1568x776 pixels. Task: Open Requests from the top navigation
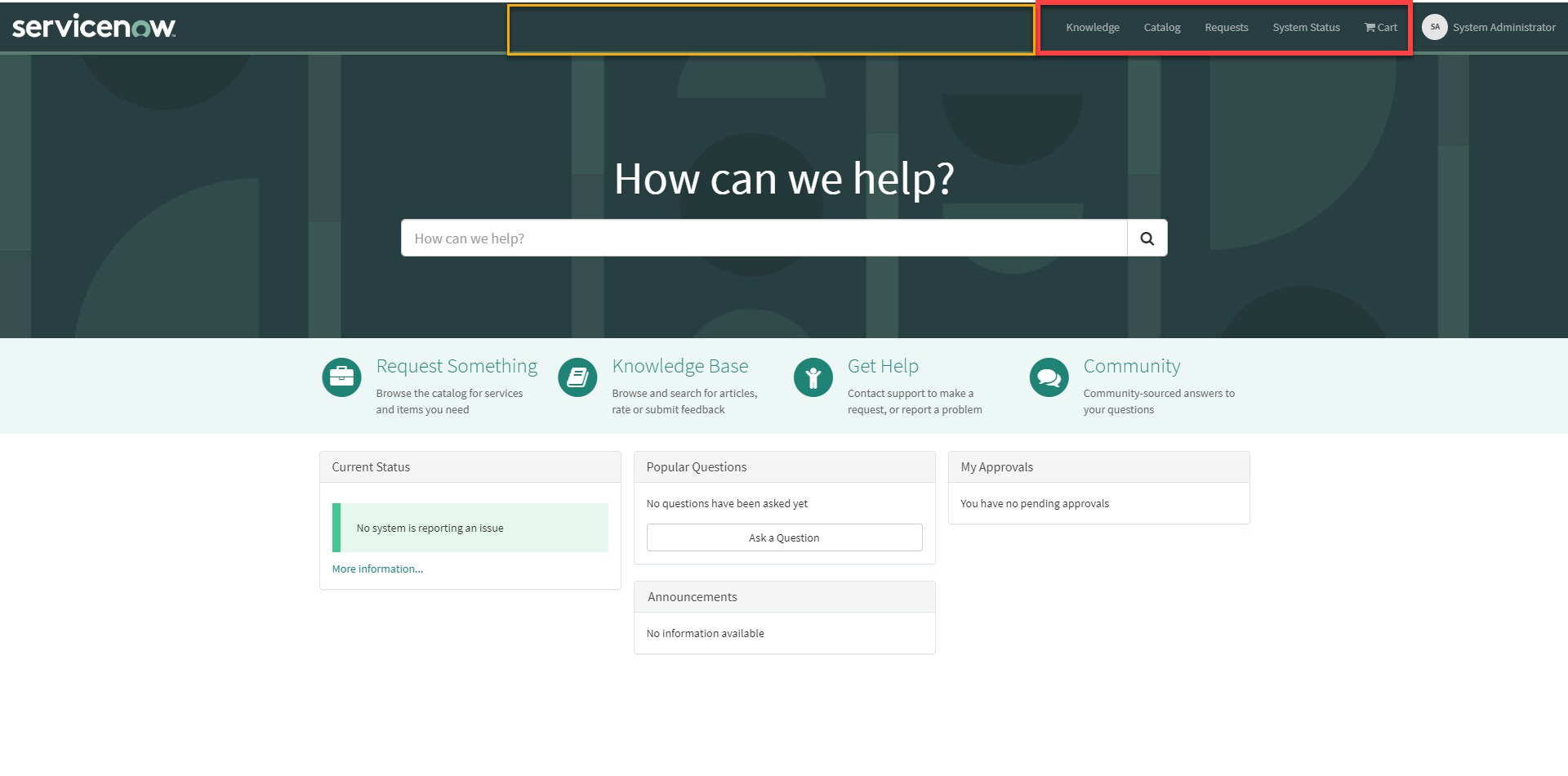click(x=1227, y=28)
